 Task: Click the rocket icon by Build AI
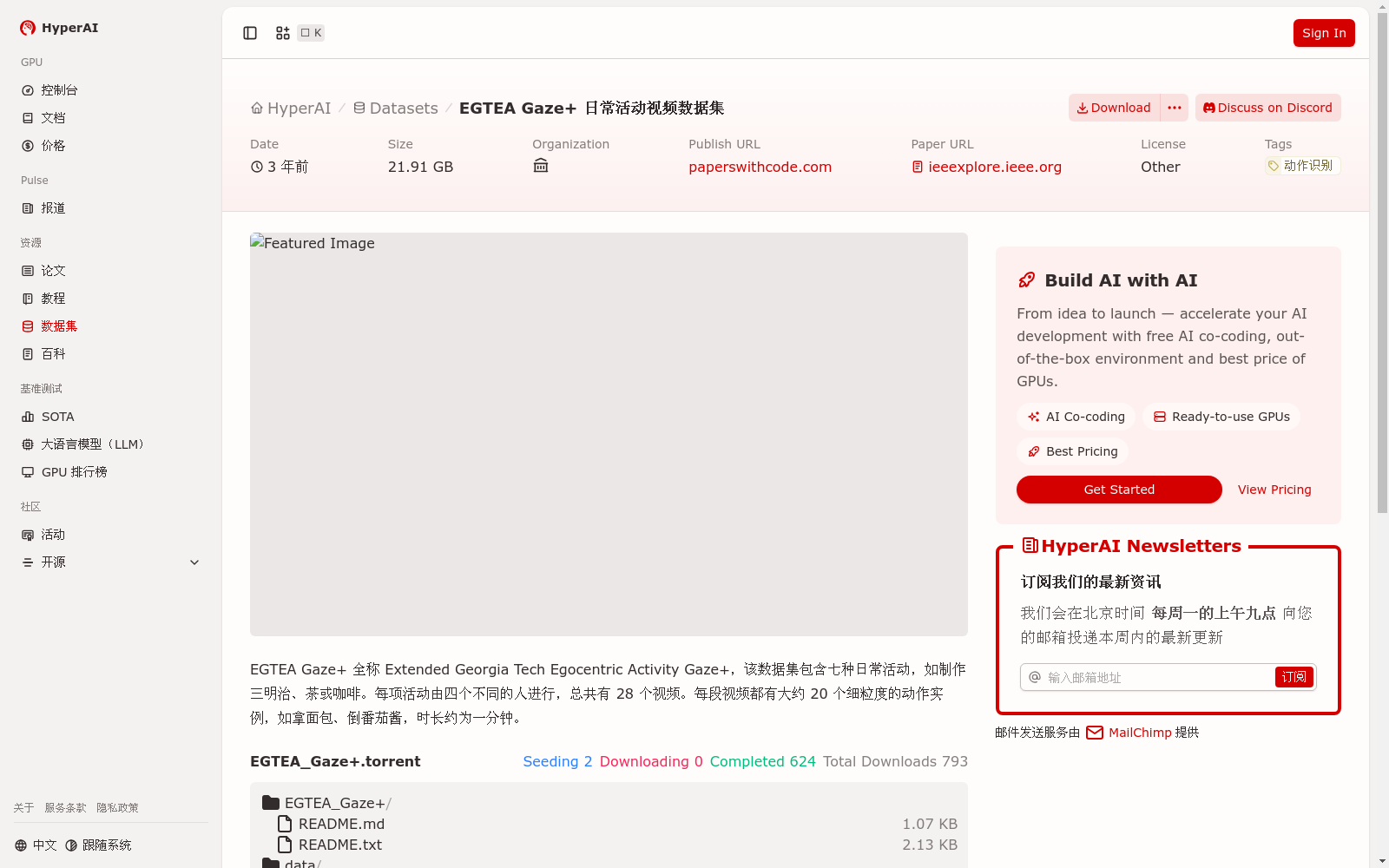pos(1027,279)
